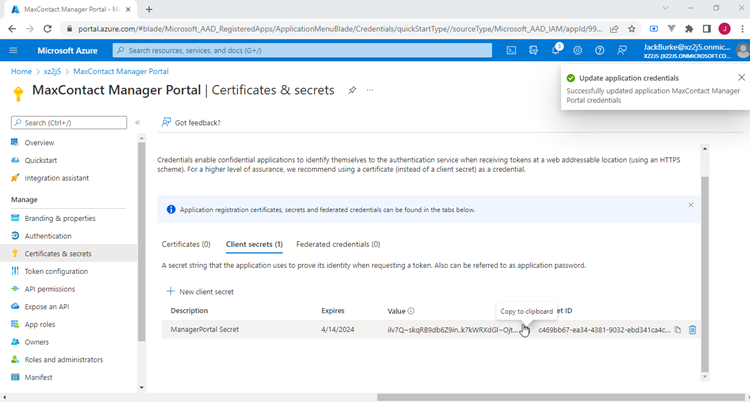
Task: Go back in the browser
Action: click(x=12, y=29)
